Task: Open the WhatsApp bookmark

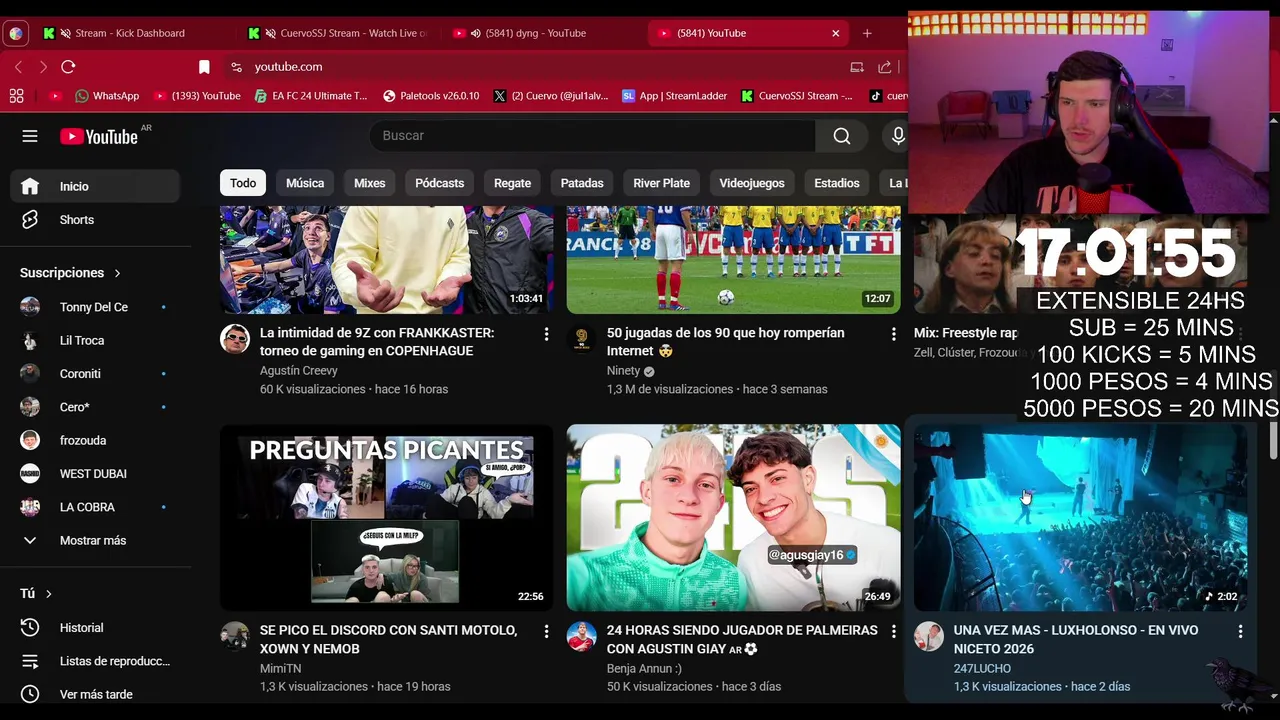Action: [x=107, y=96]
